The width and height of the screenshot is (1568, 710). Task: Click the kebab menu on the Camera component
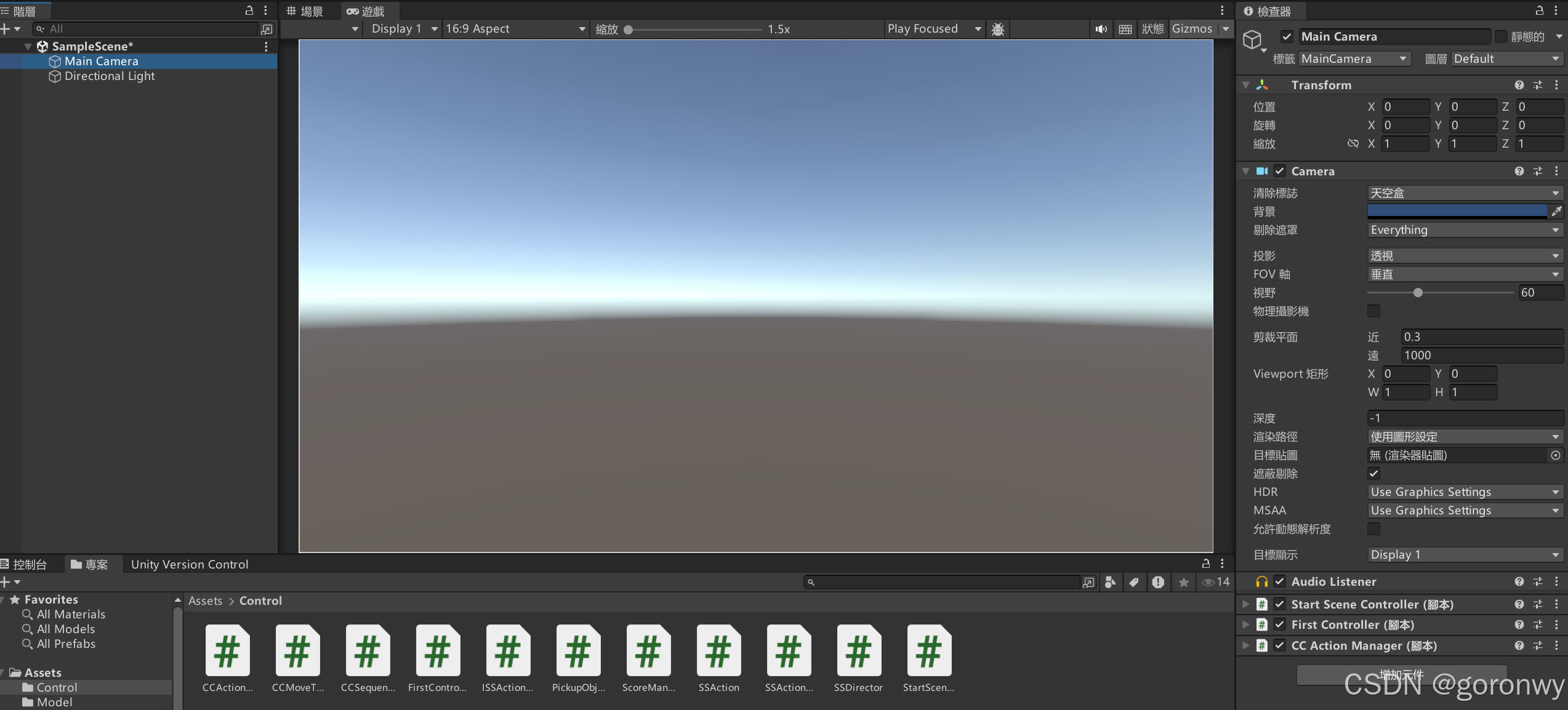coord(1558,171)
